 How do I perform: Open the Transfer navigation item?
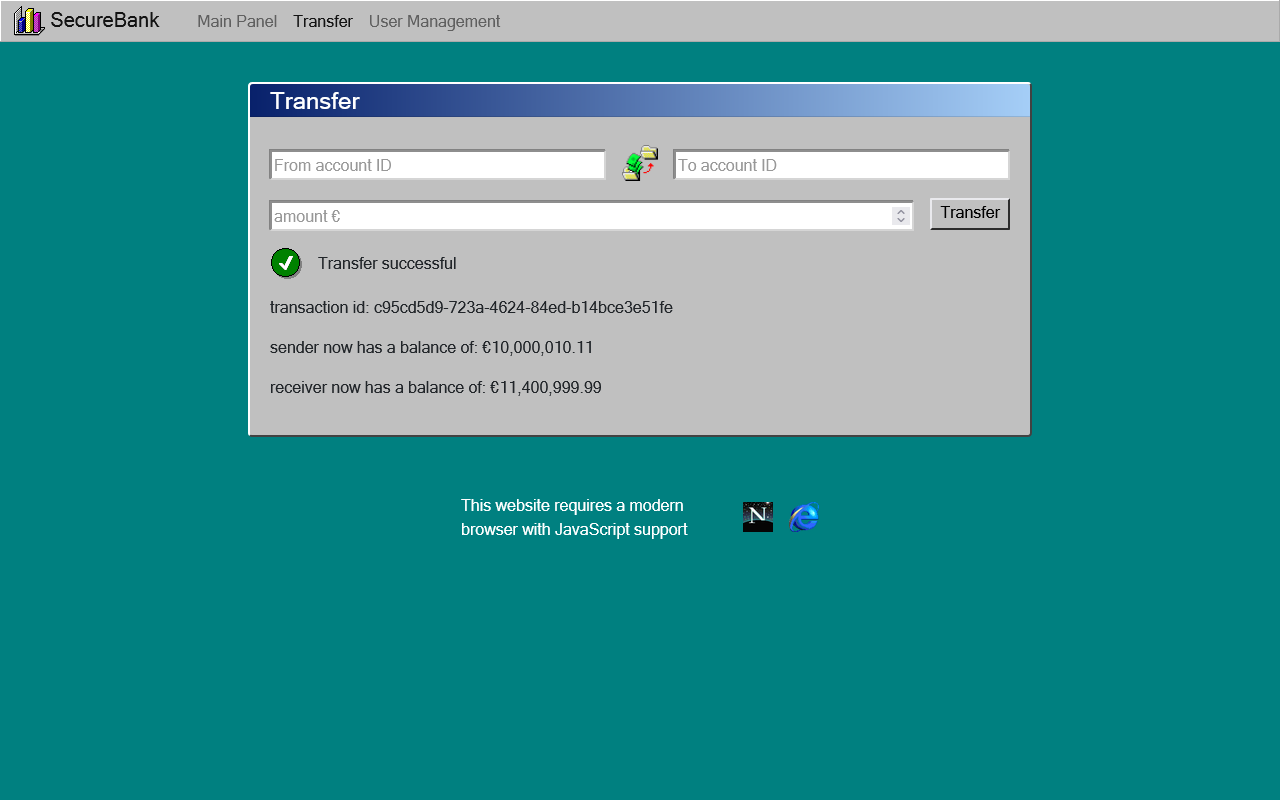323,21
